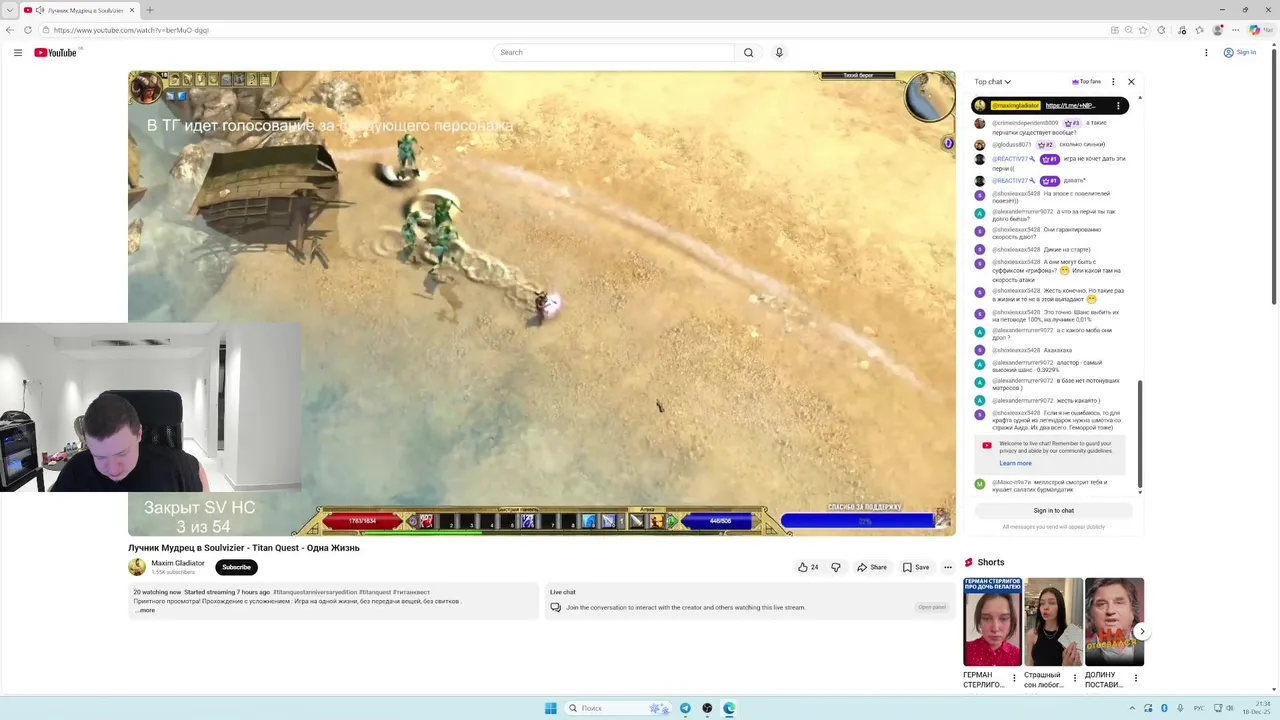Share the livestream video
Viewport: 1280px width, 720px height.
[872, 567]
